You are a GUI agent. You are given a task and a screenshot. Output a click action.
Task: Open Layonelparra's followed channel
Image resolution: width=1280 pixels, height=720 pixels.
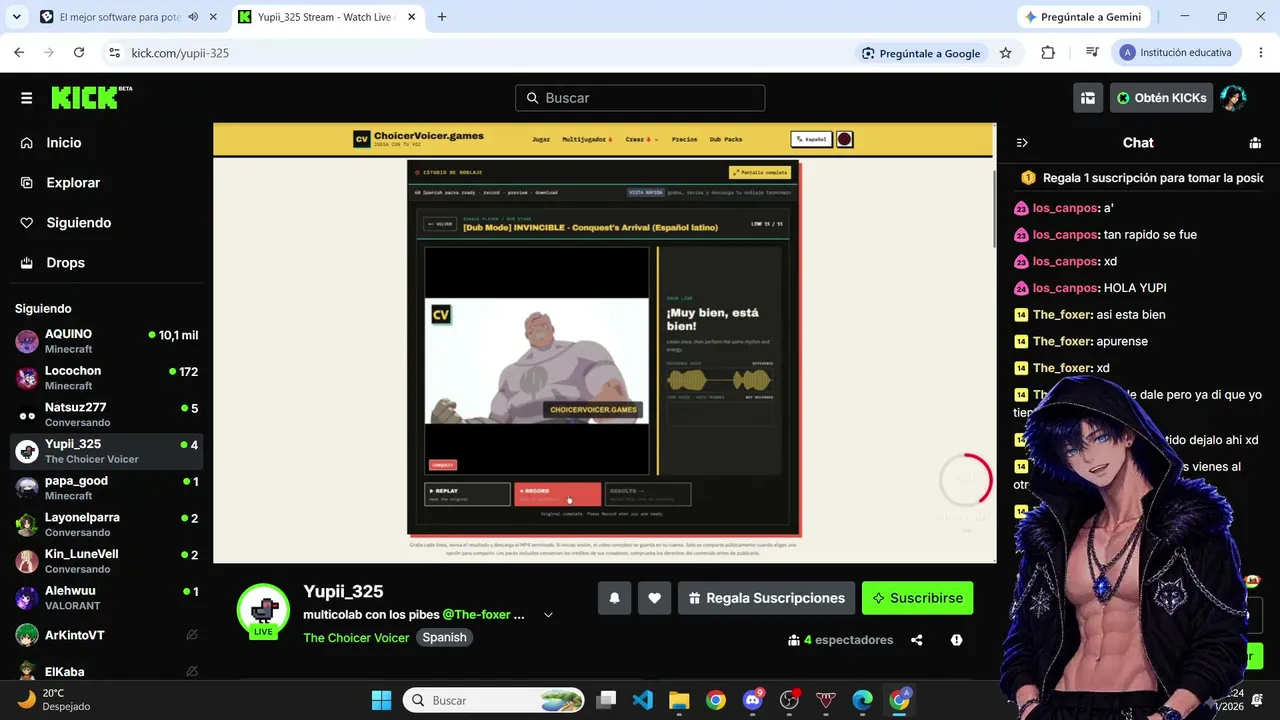(107, 525)
